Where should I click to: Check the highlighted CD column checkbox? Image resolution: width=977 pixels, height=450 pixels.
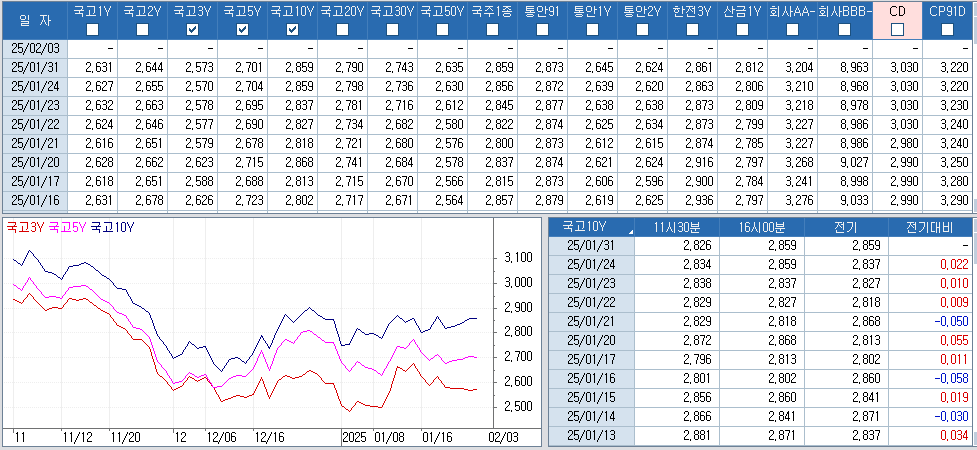[897, 30]
